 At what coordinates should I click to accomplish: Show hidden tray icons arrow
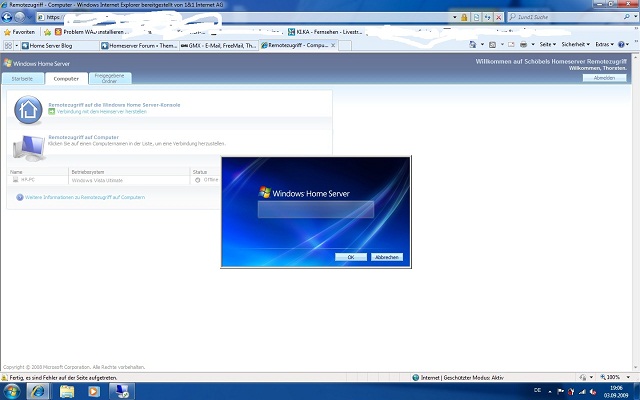tap(550, 391)
